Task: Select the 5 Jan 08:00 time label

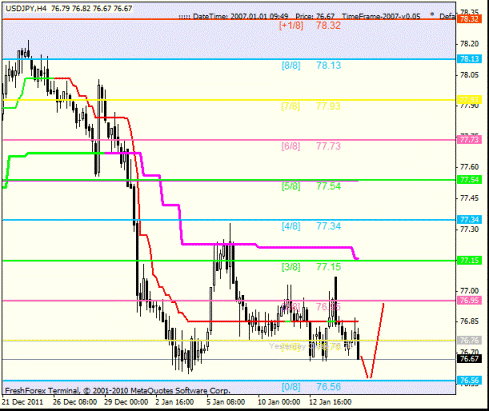Action: tap(226, 402)
